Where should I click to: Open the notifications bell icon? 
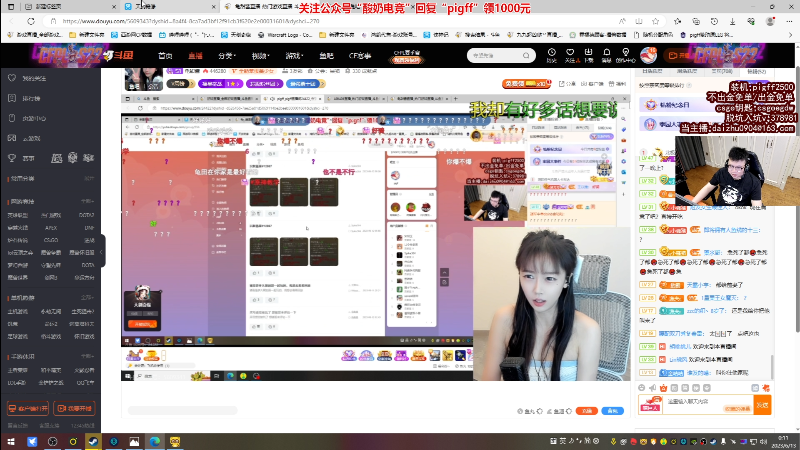[607, 53]
